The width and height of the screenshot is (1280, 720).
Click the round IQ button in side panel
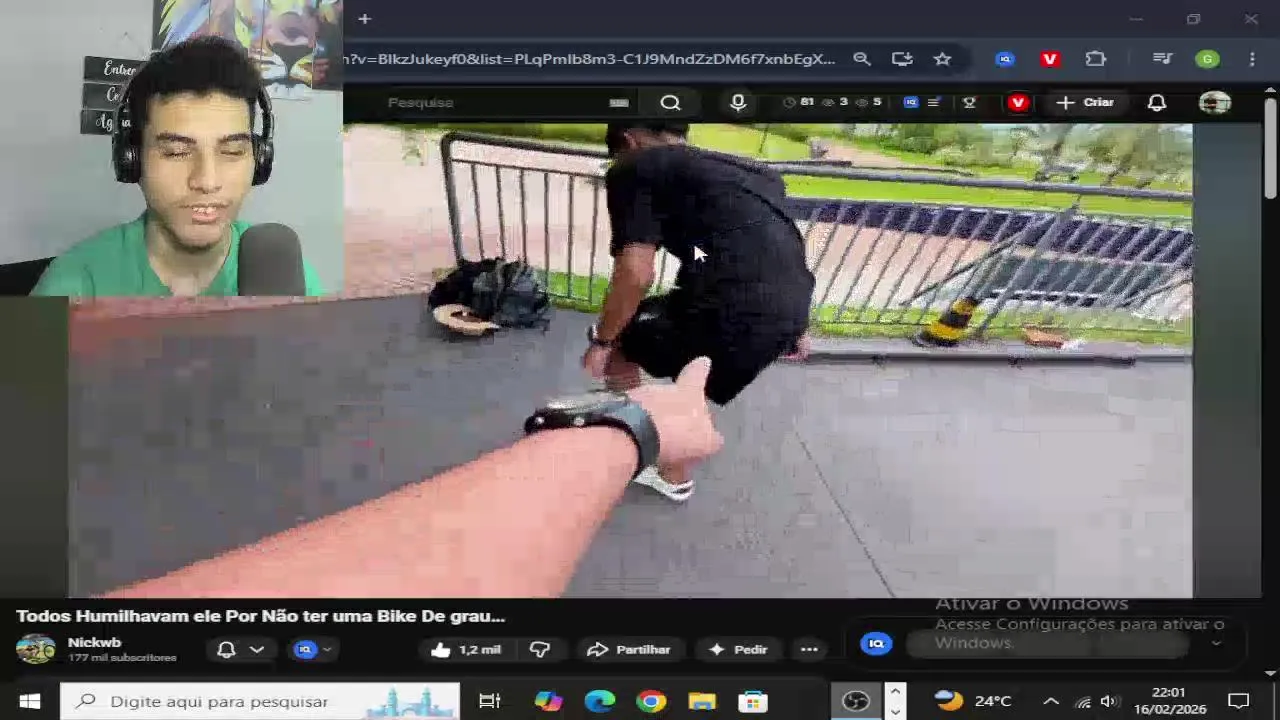pyautogui.click(x=877, y=643)
